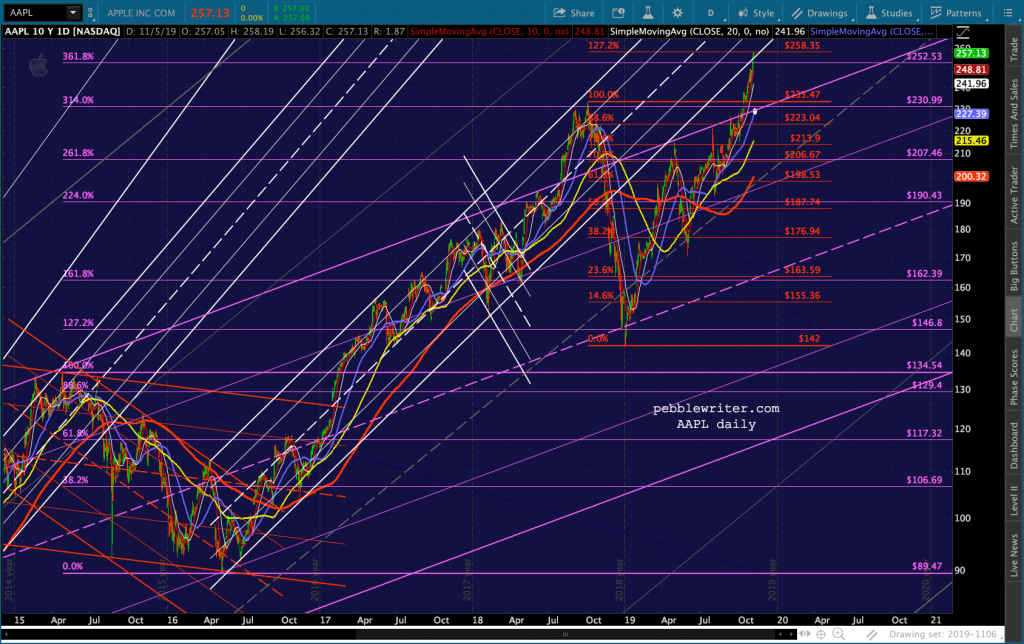Image resolution: width=1024 pixels, height=644 pixels.
Task: Click the $258.35 Fibonacci extension label
Action: [802, 45]
